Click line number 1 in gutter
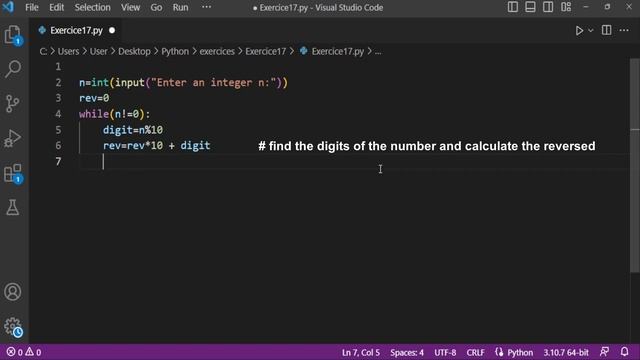Screen dimensions: 640x360 (58, 67)
